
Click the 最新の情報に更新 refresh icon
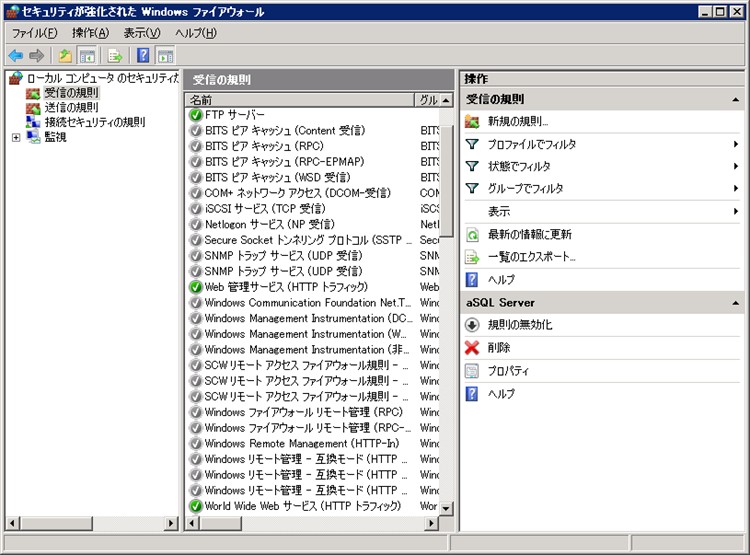click(x=472, y=235)
